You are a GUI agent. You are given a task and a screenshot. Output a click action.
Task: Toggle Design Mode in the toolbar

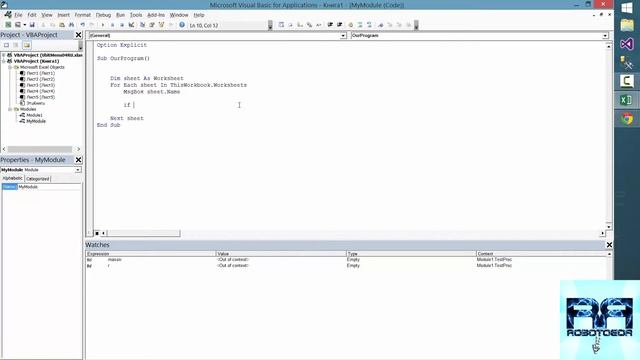[131, 25]
